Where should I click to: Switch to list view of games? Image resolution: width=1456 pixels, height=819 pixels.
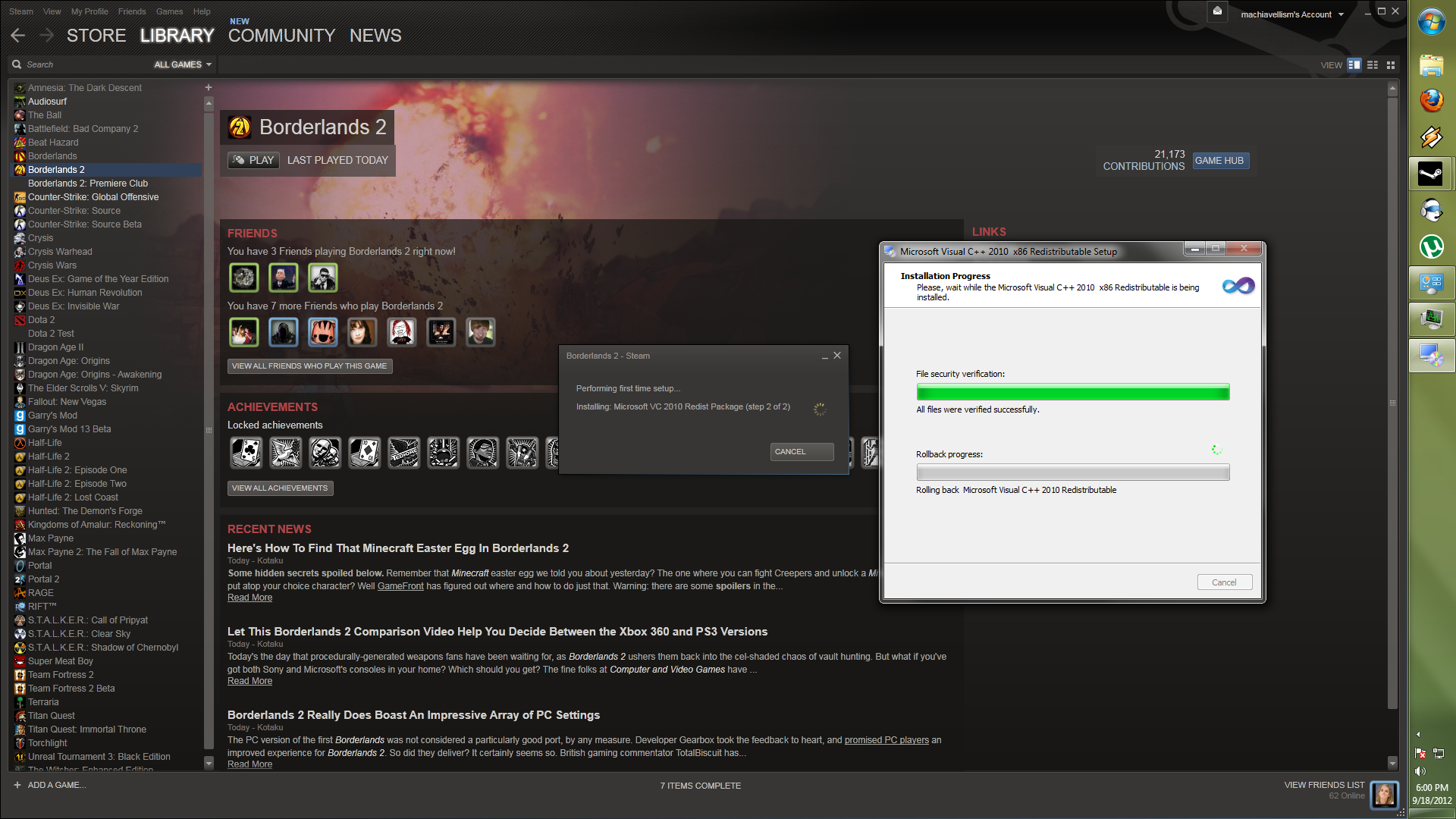[1373, 64]
